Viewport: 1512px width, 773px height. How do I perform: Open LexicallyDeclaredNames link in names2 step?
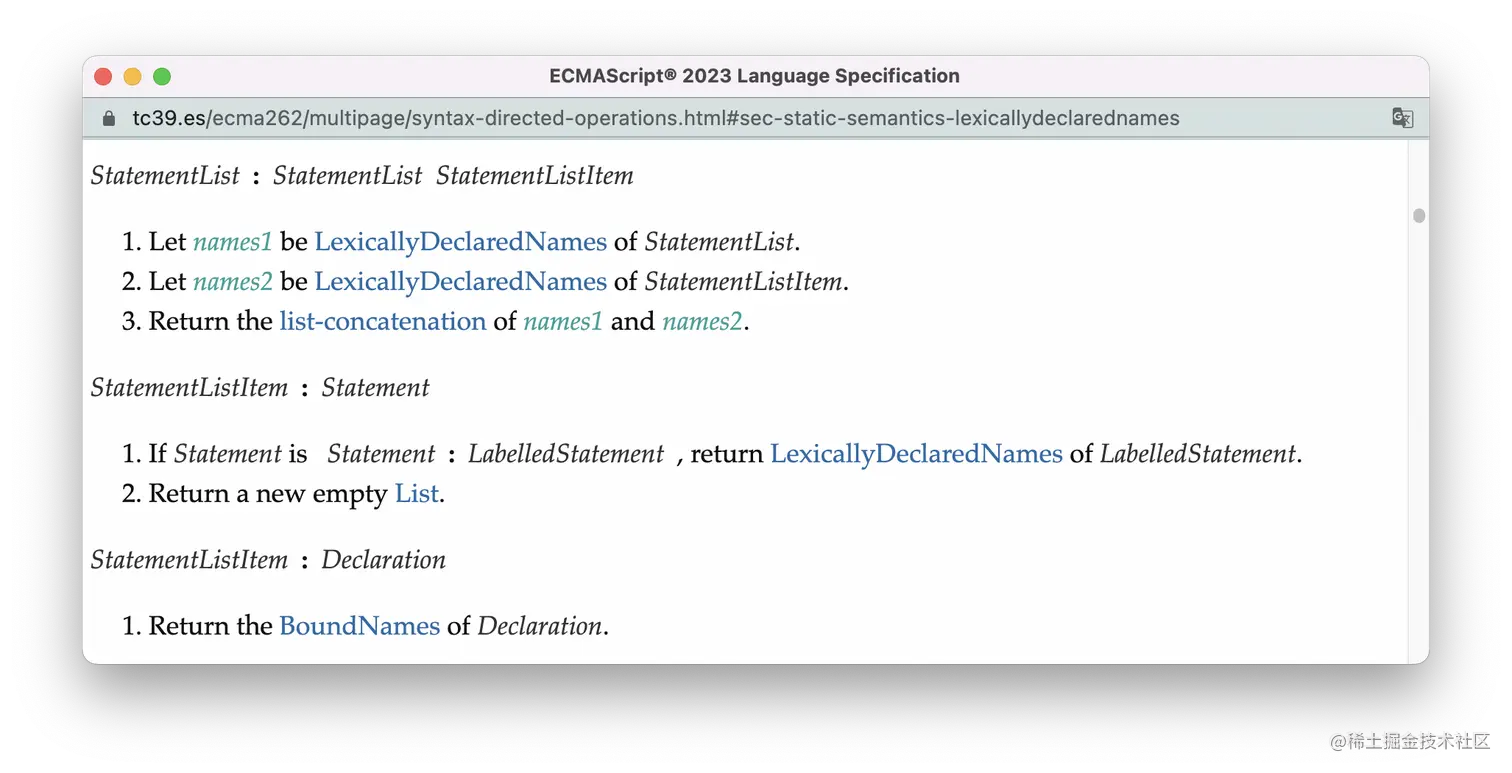460,282
